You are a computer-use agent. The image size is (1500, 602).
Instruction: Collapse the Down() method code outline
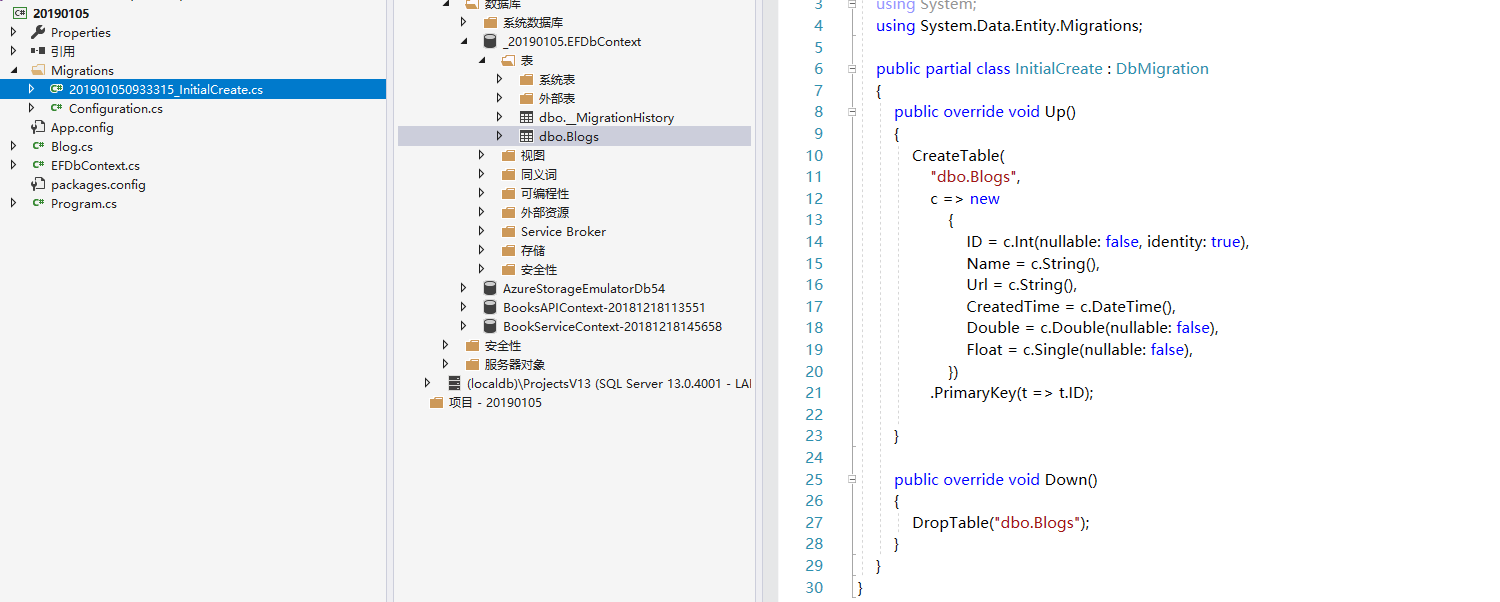pos(852,480)
